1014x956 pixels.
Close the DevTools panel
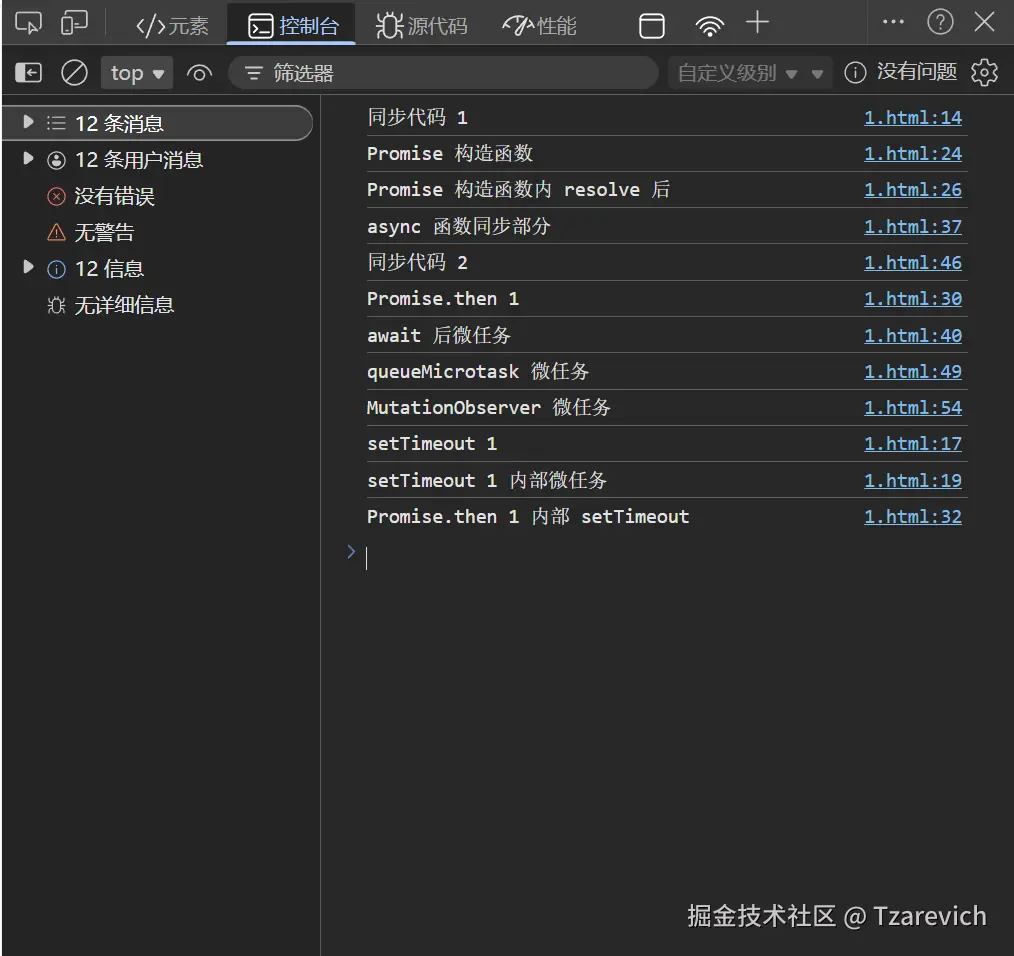point(984,22)
